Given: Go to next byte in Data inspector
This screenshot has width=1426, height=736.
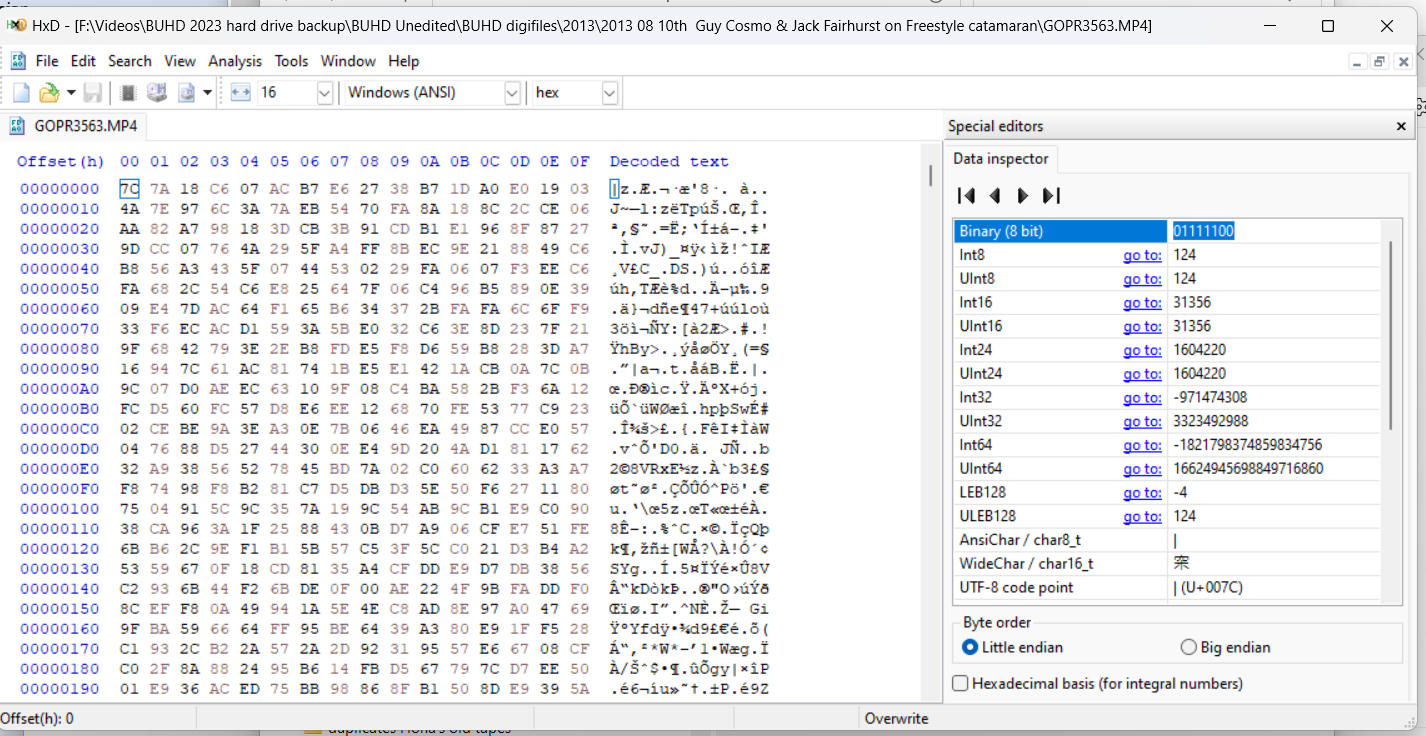Looking at the screenshot, I should 1023,196.
